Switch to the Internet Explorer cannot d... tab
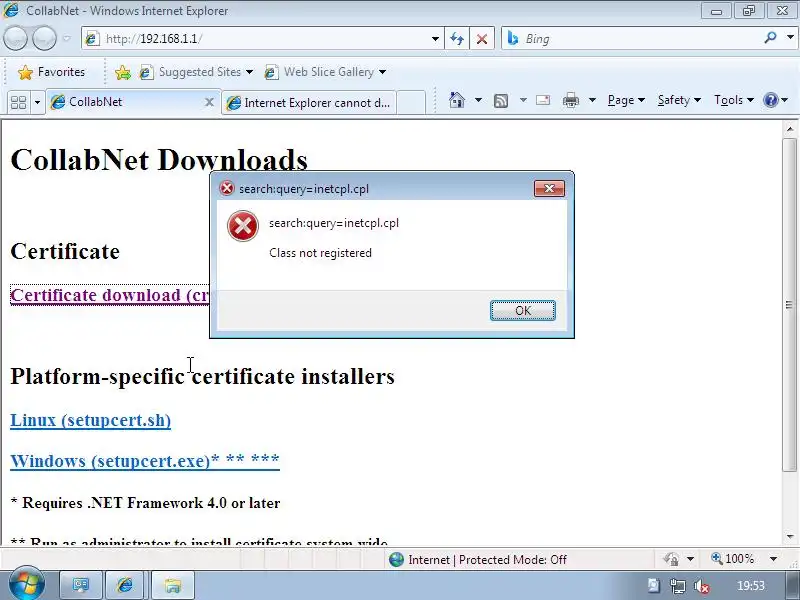The width and height of the screenshot is (800, 600). pos(309,103)
